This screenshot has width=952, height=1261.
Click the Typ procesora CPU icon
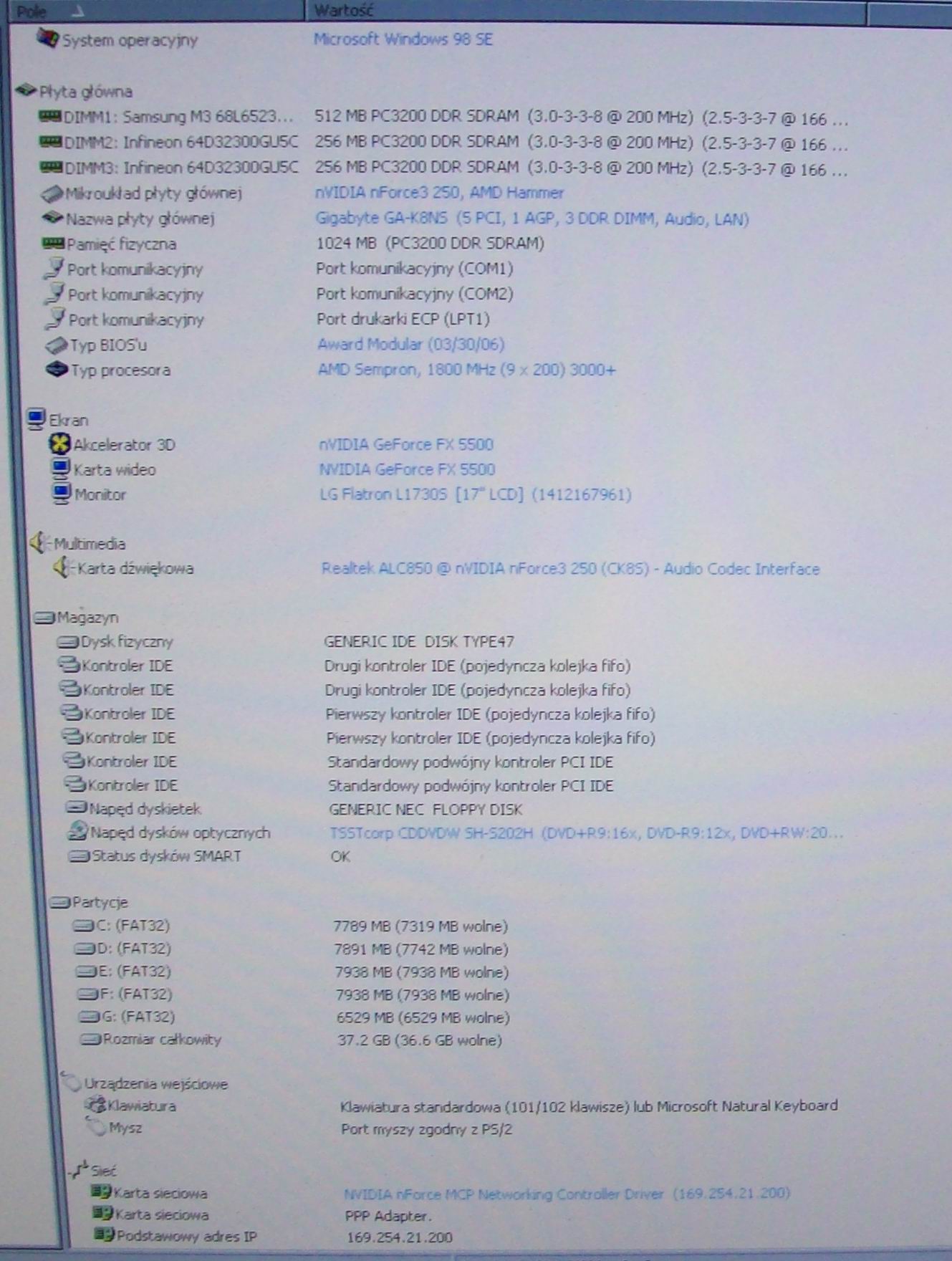click(x=57, y=370)
